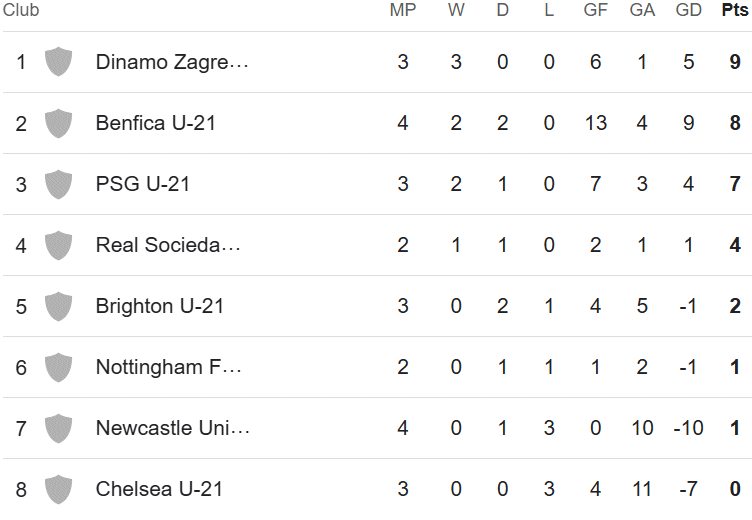Open the Dinamo Zagreb team name link
The height and width of the screenshot is (520, 752).
click(x=172, y=62)
